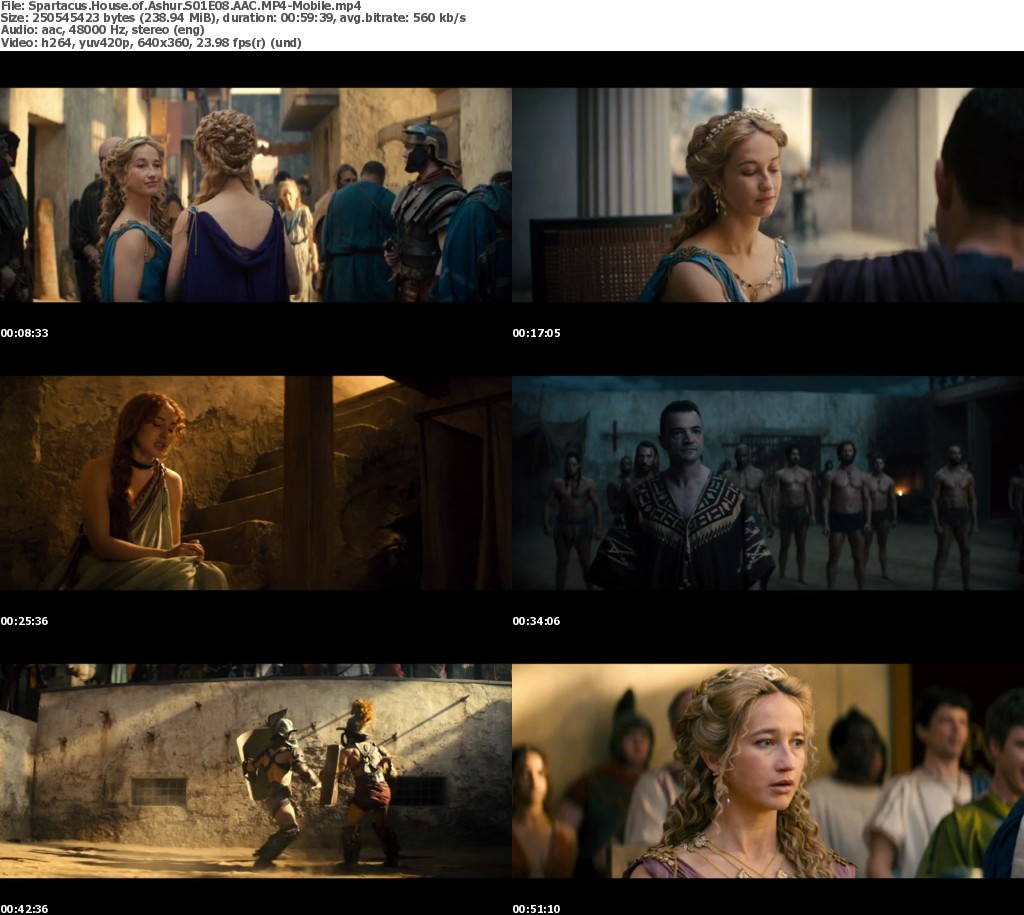Click the thumbnail of curly-haired woman in crowd
Image resolution: width=1024 pixels, height=915 pixels.
pyautogui.click(x=767, y=771)
